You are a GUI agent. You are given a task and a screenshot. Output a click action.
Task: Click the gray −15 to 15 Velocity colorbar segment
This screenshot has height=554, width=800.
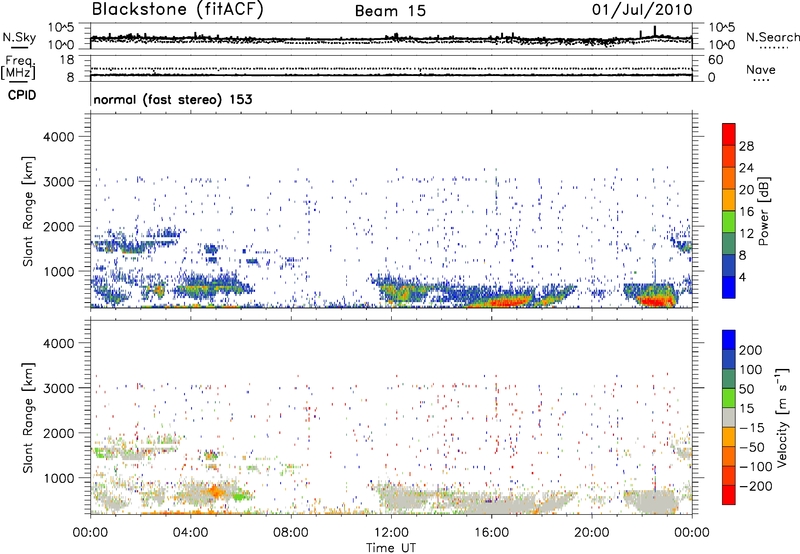coord(729,418)
